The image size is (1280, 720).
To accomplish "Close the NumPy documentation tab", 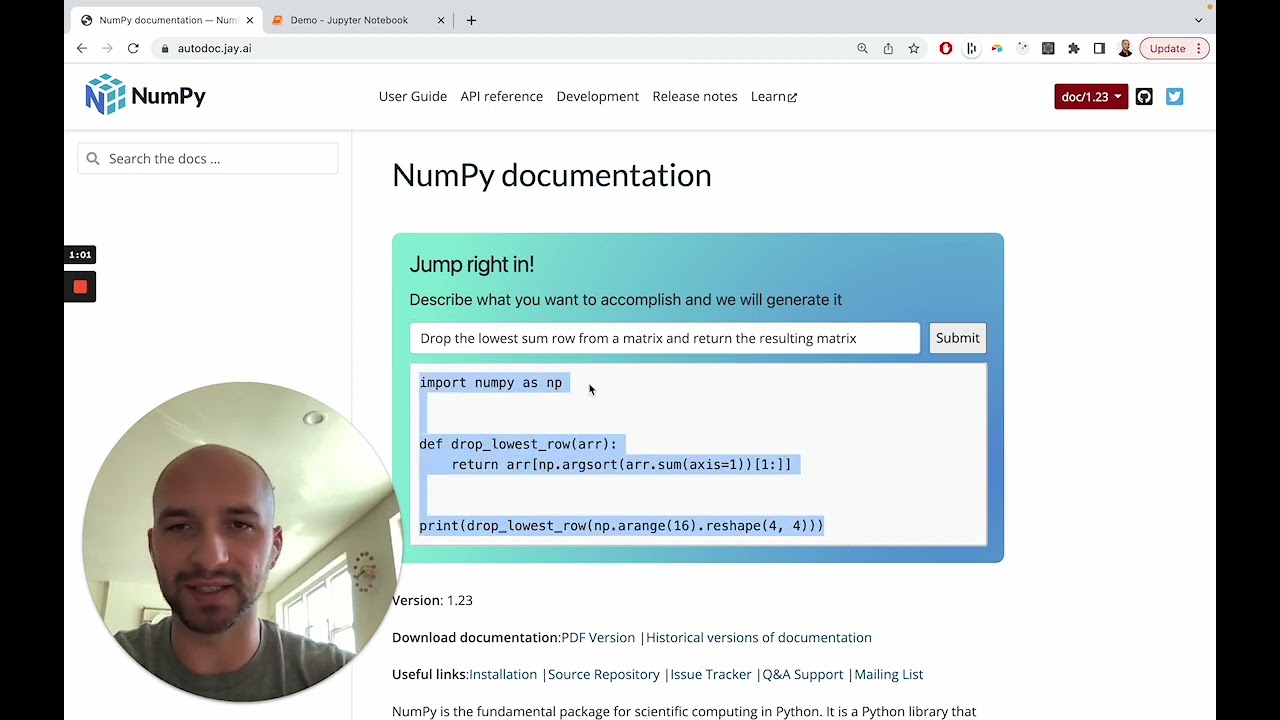I will 250,20.
